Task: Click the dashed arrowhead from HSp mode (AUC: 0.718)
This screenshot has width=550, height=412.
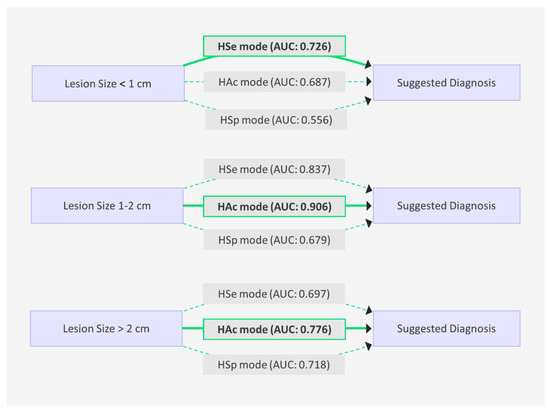Action: 368,346
